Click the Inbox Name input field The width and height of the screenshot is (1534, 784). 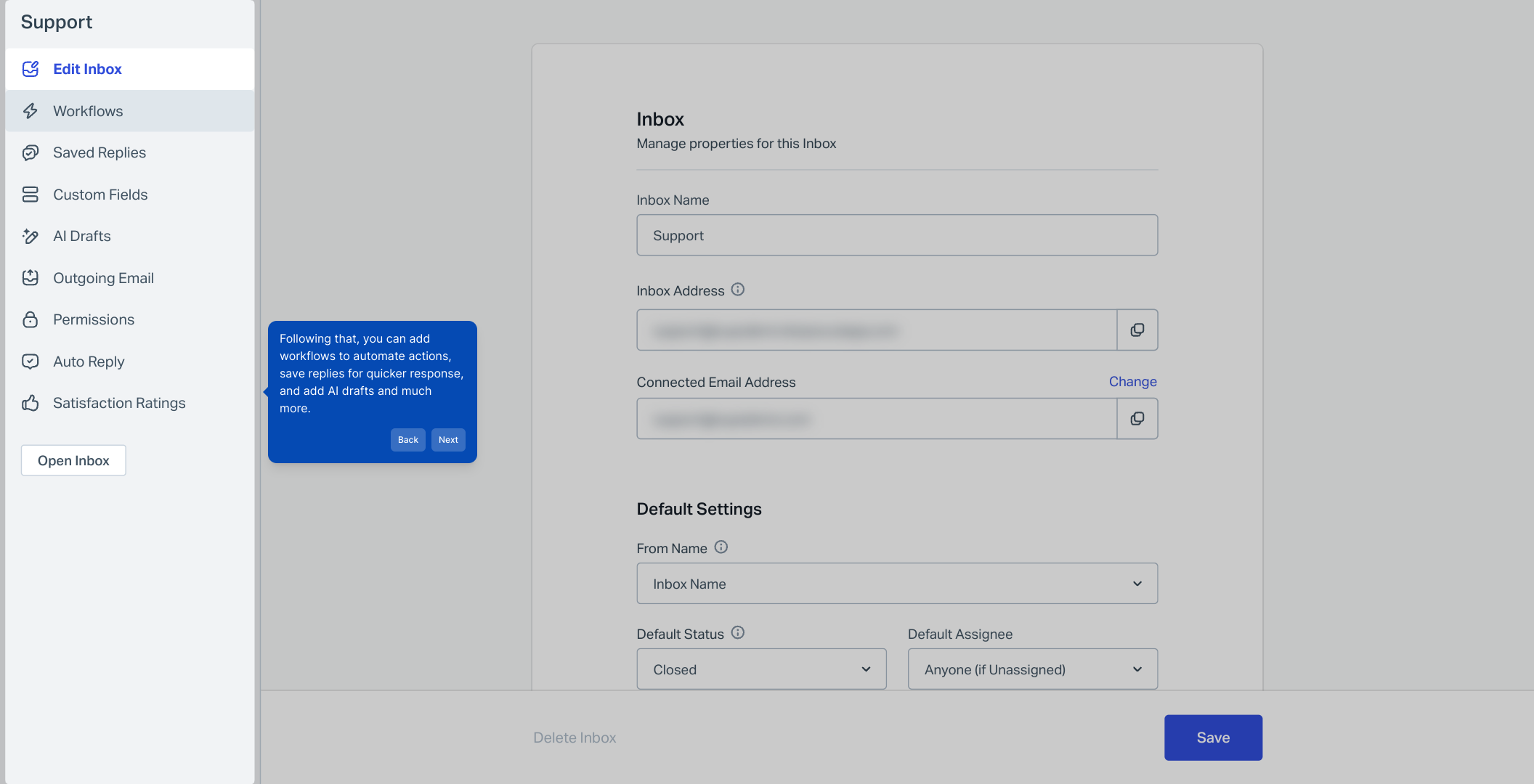pos(897,235)
